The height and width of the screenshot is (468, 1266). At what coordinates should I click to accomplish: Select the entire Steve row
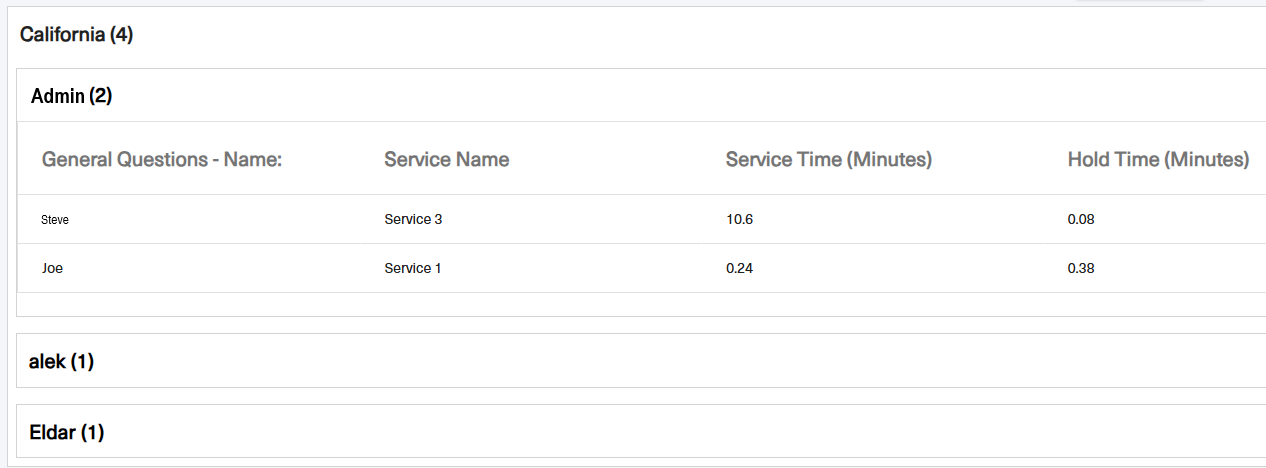tap(642, 219)
